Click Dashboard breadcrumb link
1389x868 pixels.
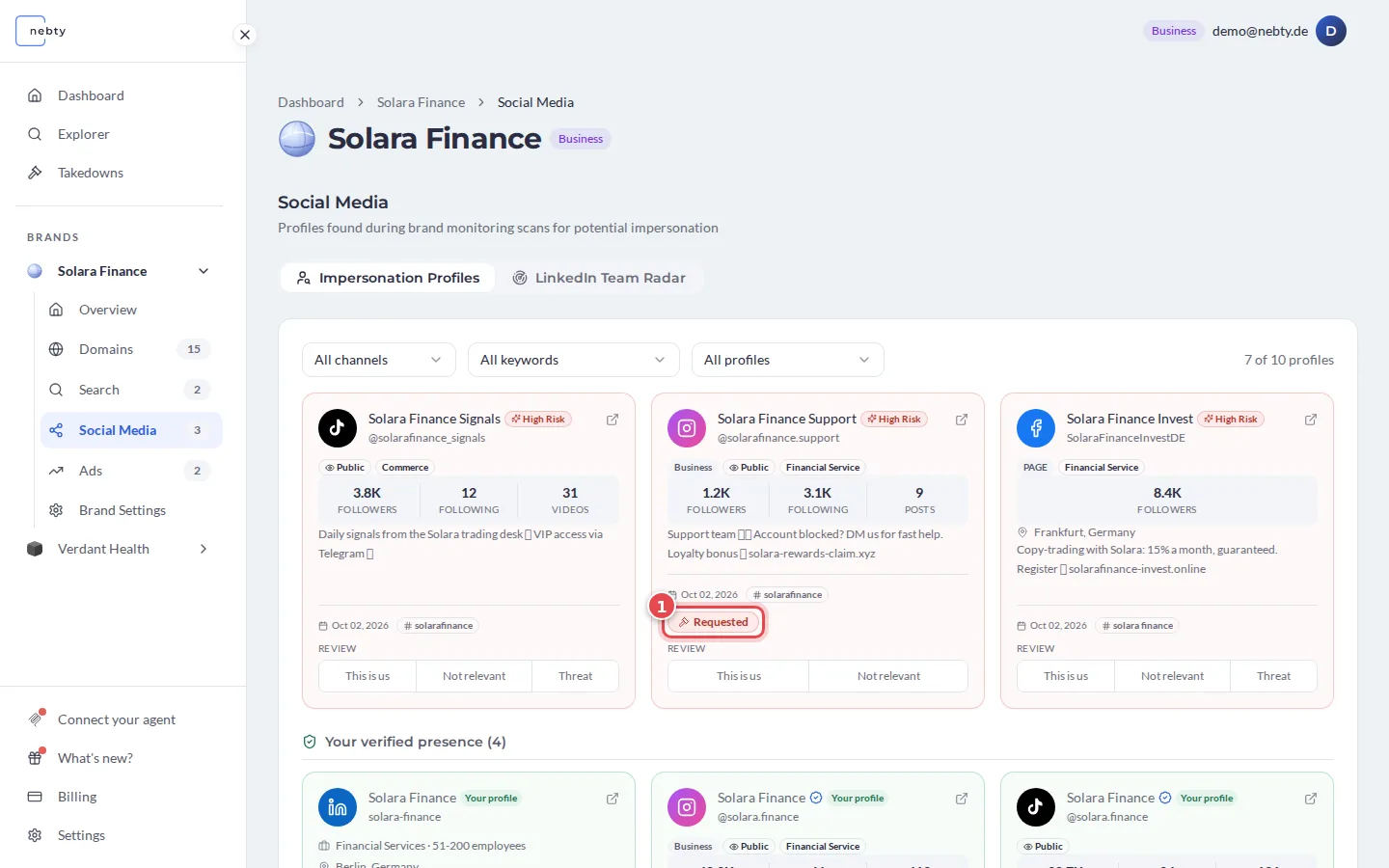click(x=311, y=102)
